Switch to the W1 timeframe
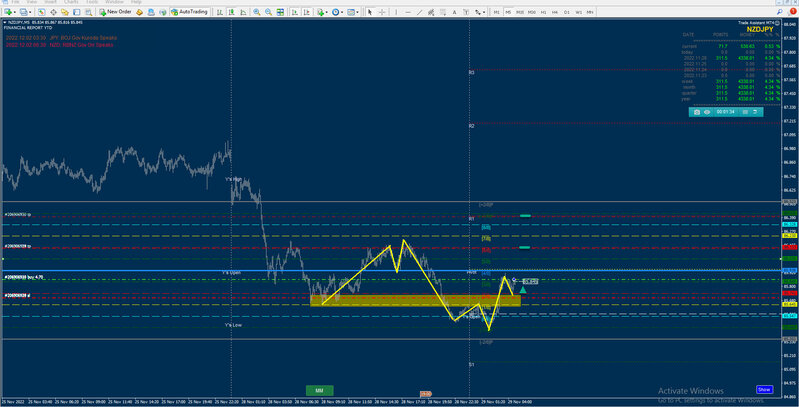 pos(578,12)
